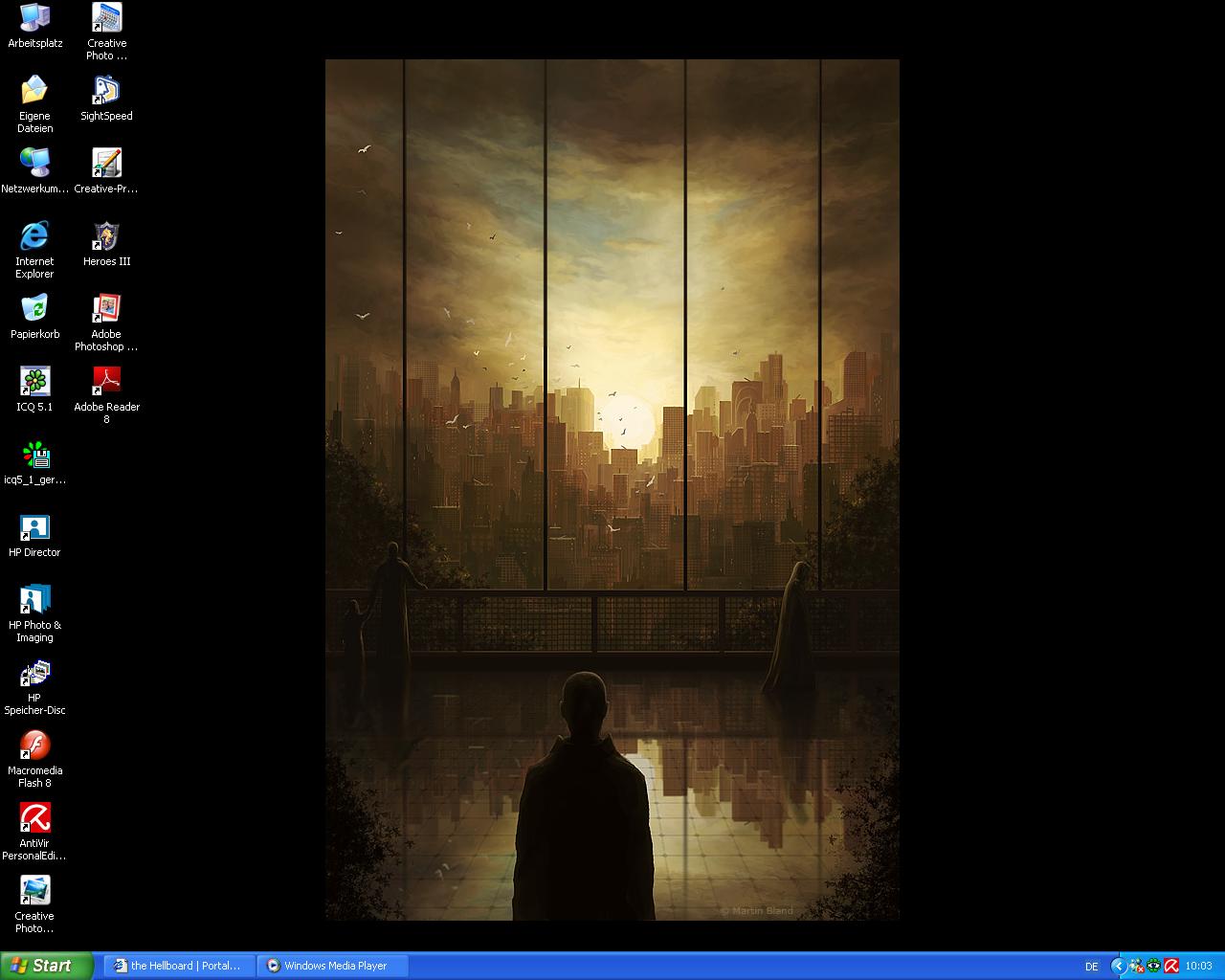Open Macromedia Flash 8 shortcut
The width and height of the screenshot is (1225, 980).
coord(34,746)
